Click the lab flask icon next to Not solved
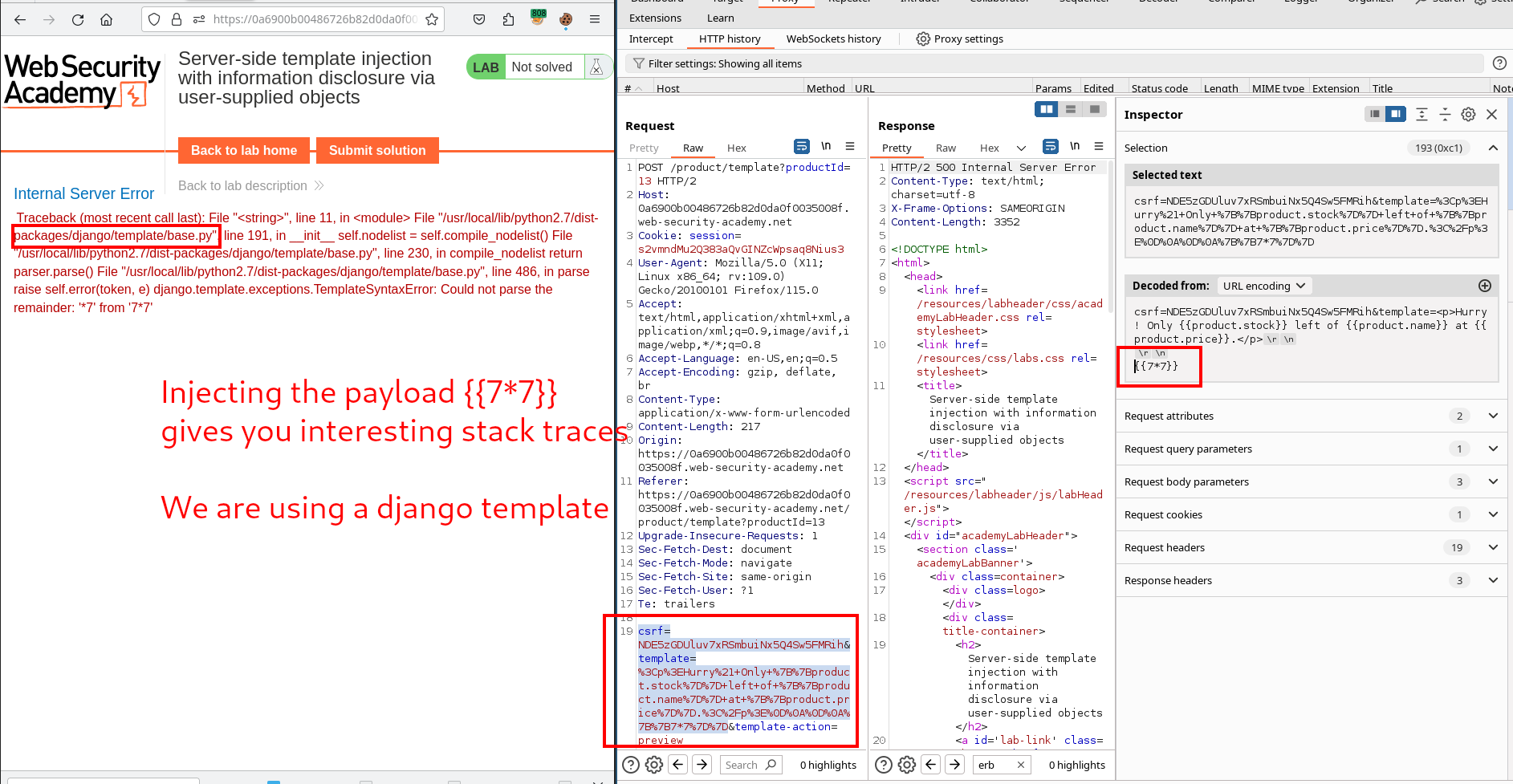The image size is (1513, 784). (596, 67)
